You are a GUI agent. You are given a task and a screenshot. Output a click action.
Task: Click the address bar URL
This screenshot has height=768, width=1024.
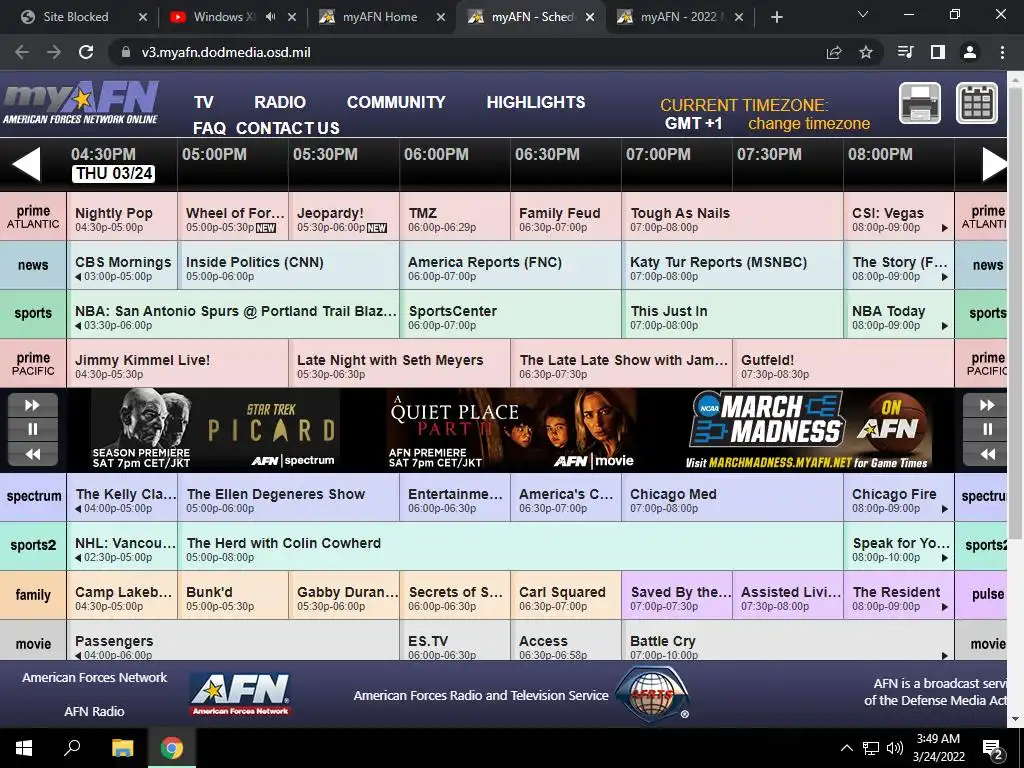[x=226, y=52]
